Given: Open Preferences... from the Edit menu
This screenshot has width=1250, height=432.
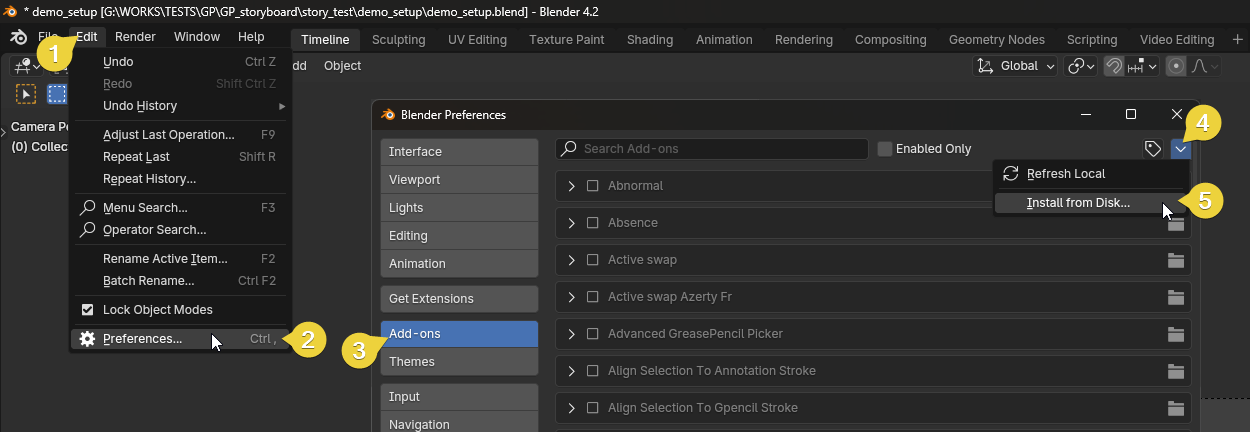Looking at the screenshot, I should [181, 339].
